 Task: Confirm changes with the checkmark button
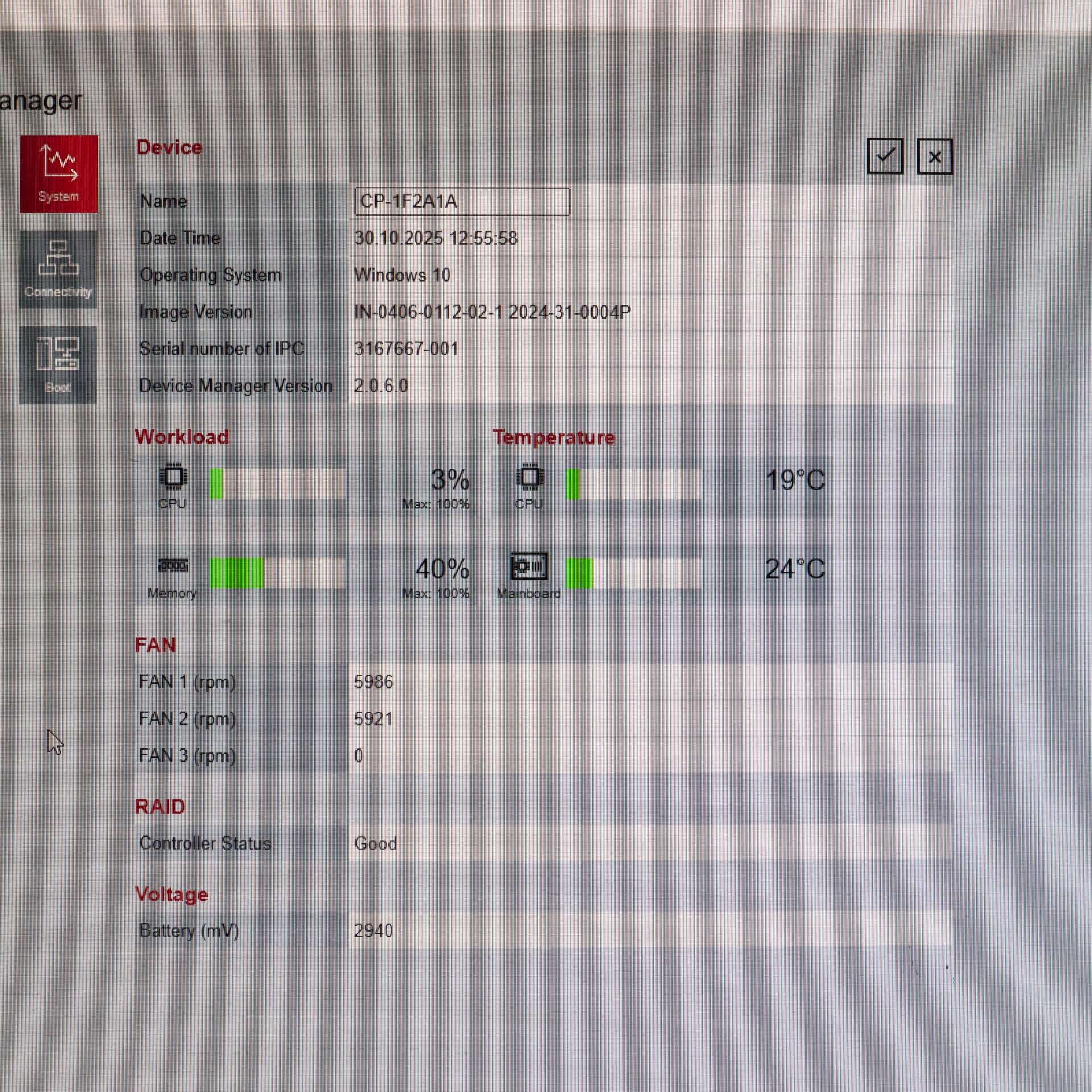(x=885, y=156)
